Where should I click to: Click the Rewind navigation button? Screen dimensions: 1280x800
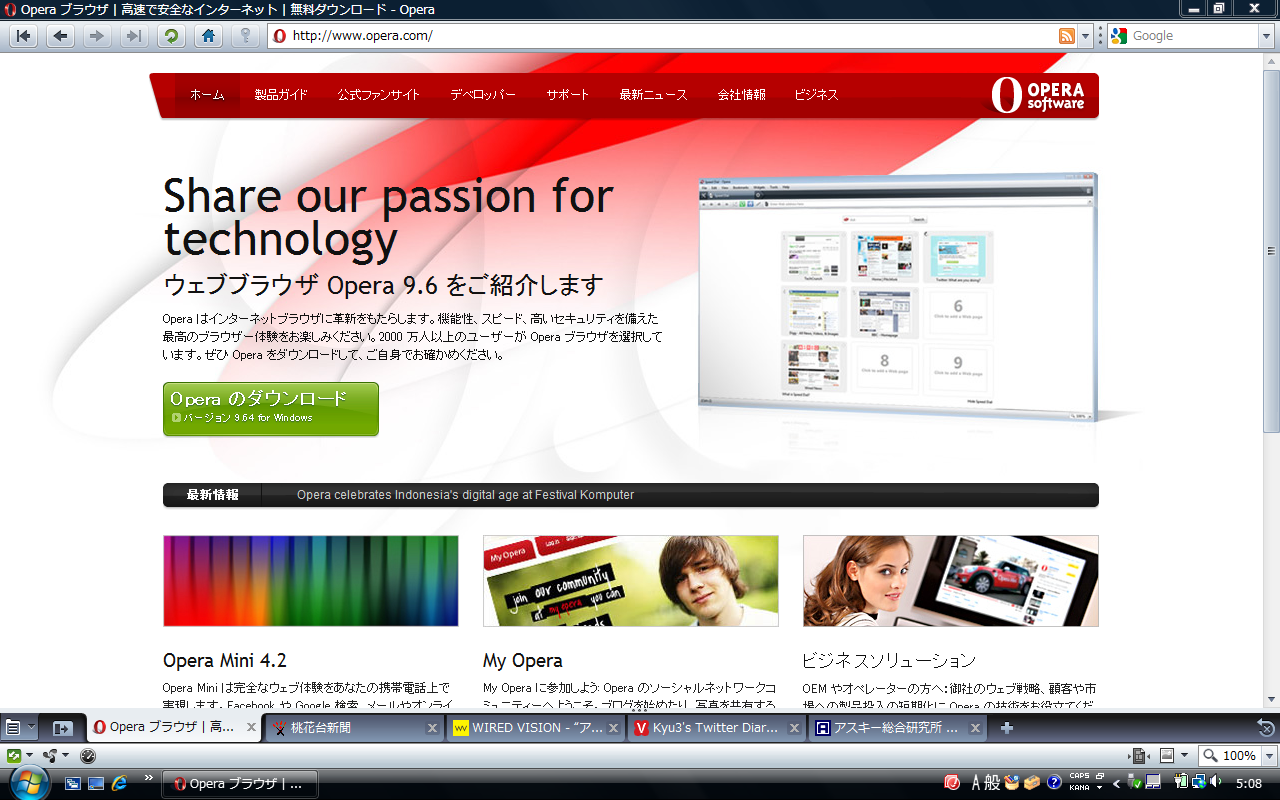[24, 36]
